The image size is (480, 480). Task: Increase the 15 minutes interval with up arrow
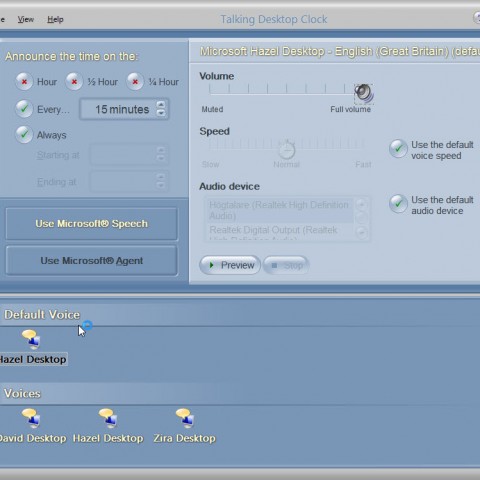(x=161, y=104)
